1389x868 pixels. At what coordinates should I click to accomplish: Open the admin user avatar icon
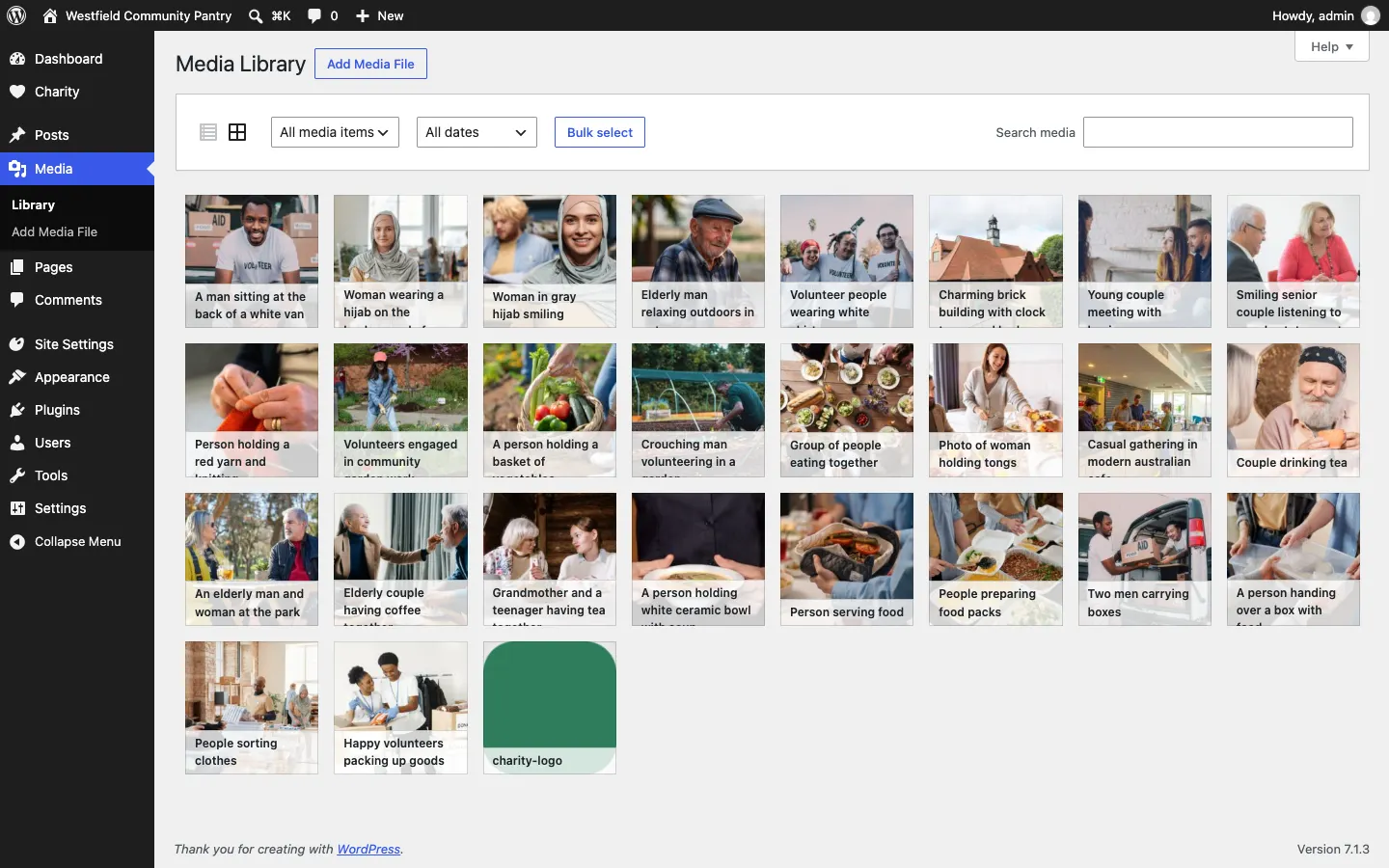pos(1371,15)
